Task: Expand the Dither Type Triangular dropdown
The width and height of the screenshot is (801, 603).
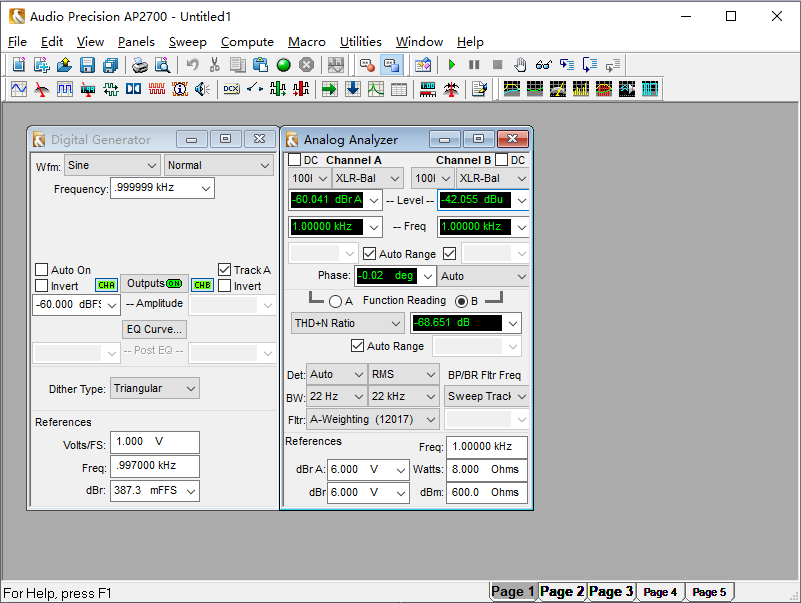Action: [x=155, y=388]
